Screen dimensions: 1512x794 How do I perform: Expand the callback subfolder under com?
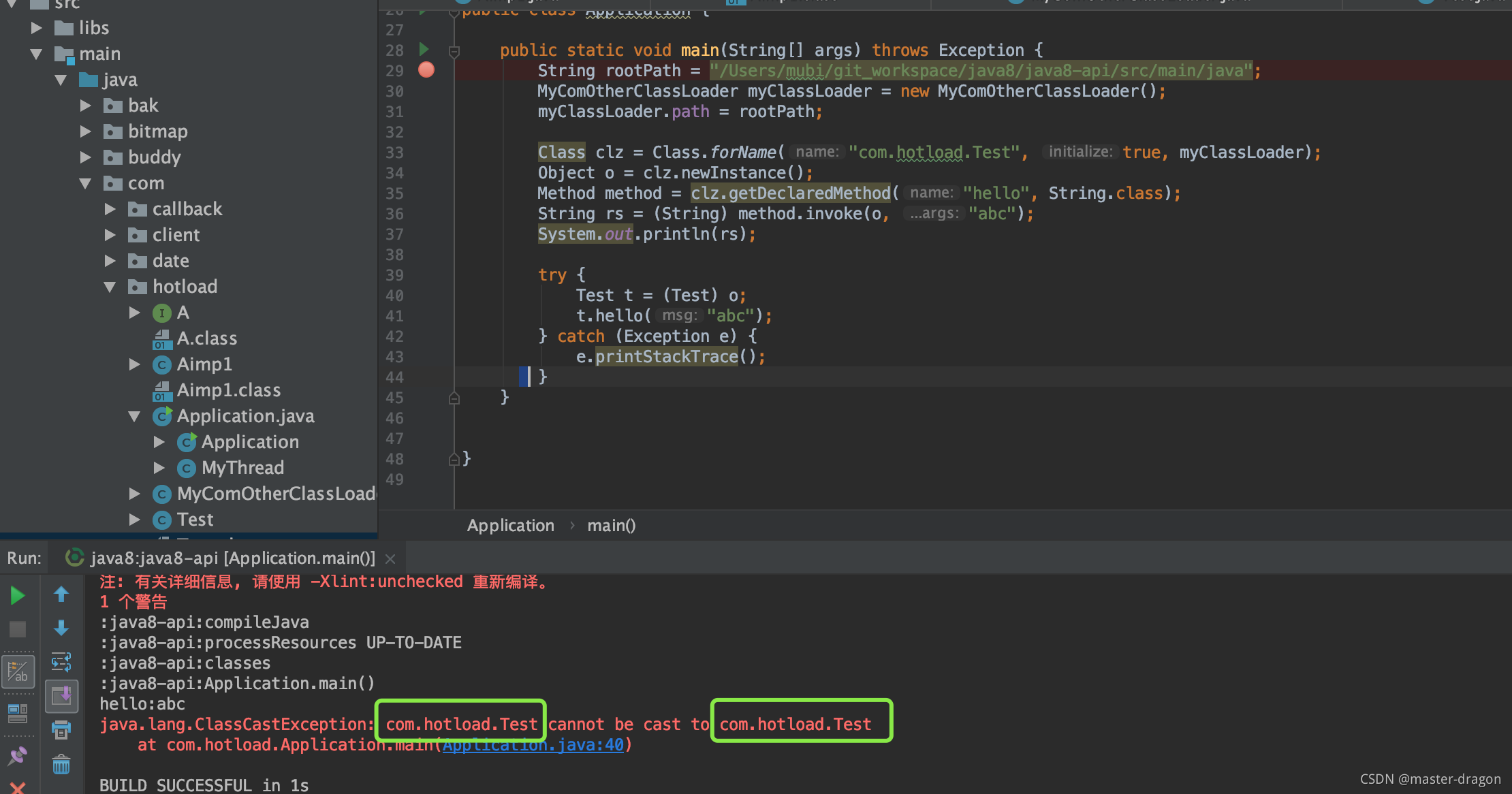pos(113,209)
